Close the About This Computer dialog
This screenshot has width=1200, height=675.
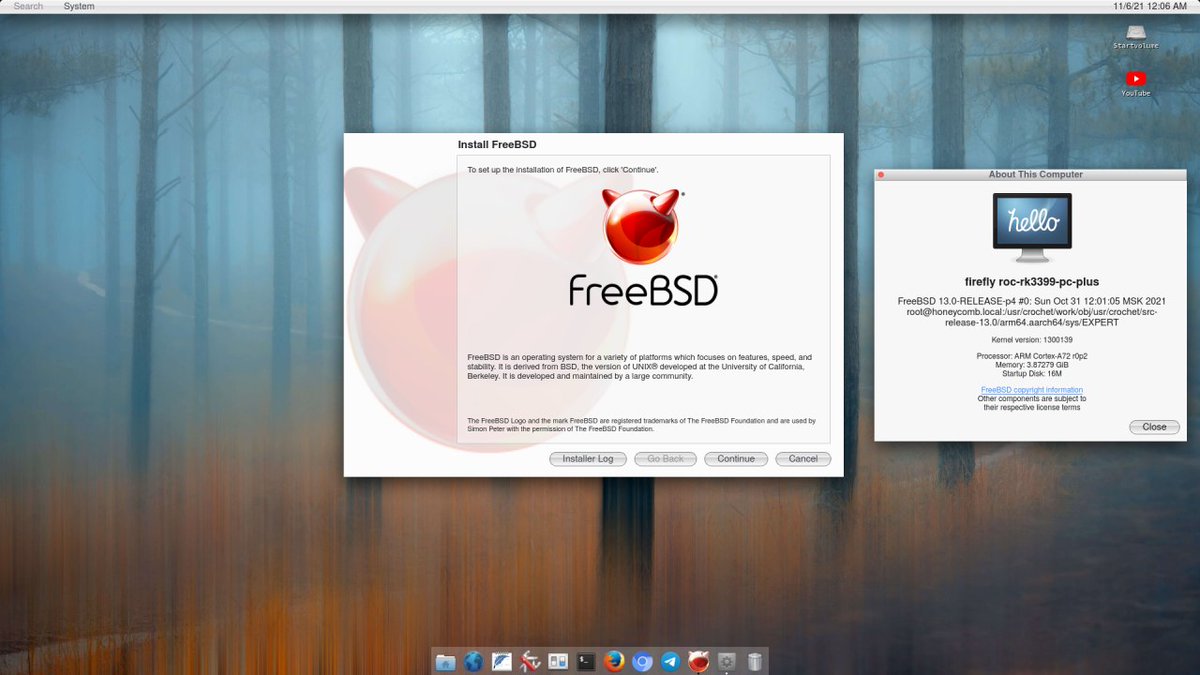click(1154, 427)
